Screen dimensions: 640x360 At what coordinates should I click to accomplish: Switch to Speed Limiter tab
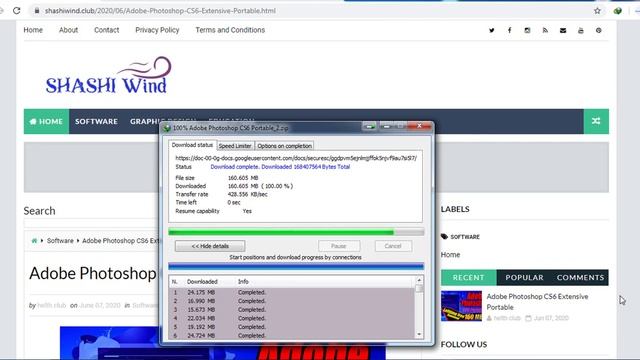235,146
